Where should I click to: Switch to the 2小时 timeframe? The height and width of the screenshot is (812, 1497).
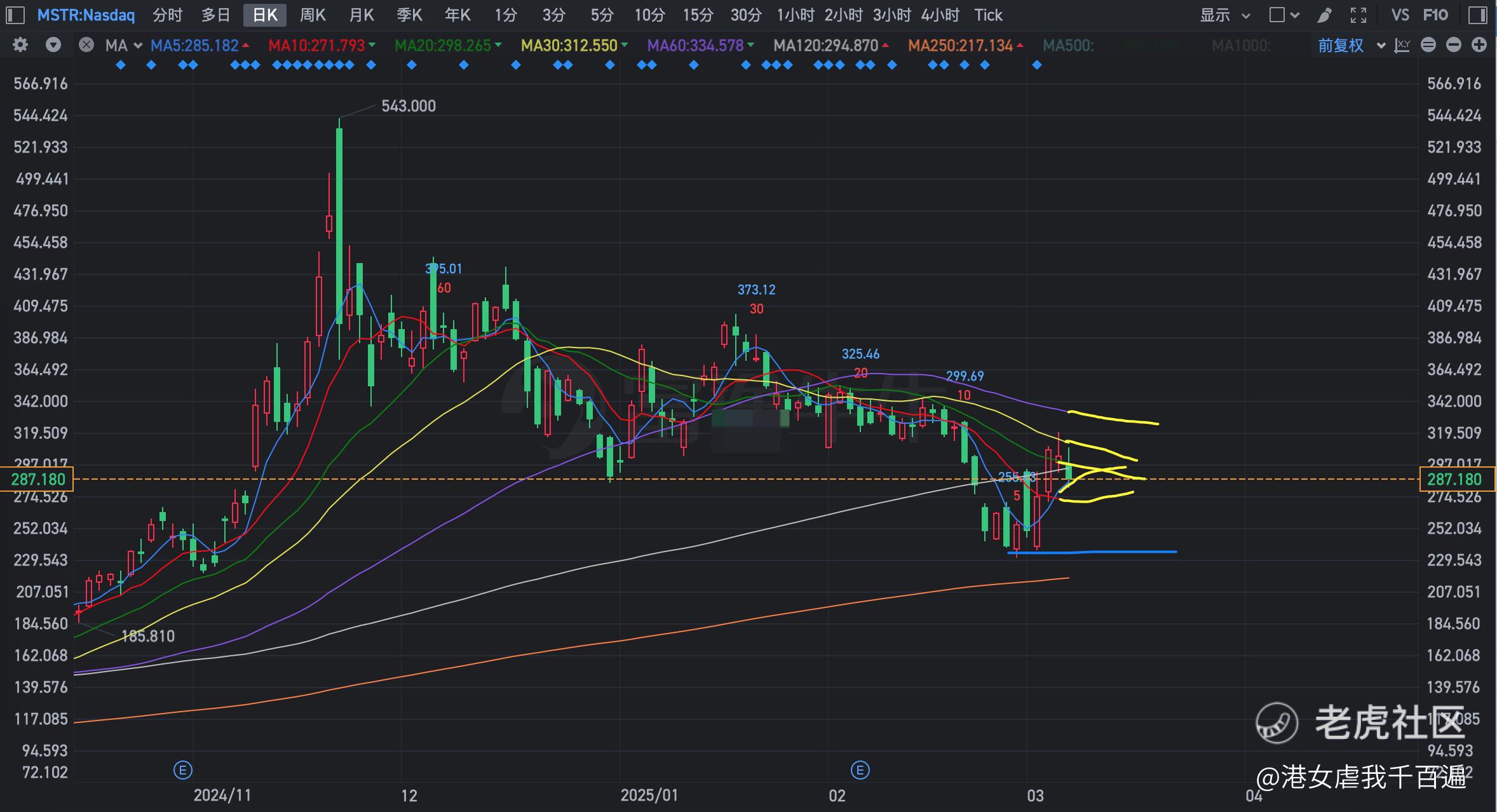pos(844,15)
